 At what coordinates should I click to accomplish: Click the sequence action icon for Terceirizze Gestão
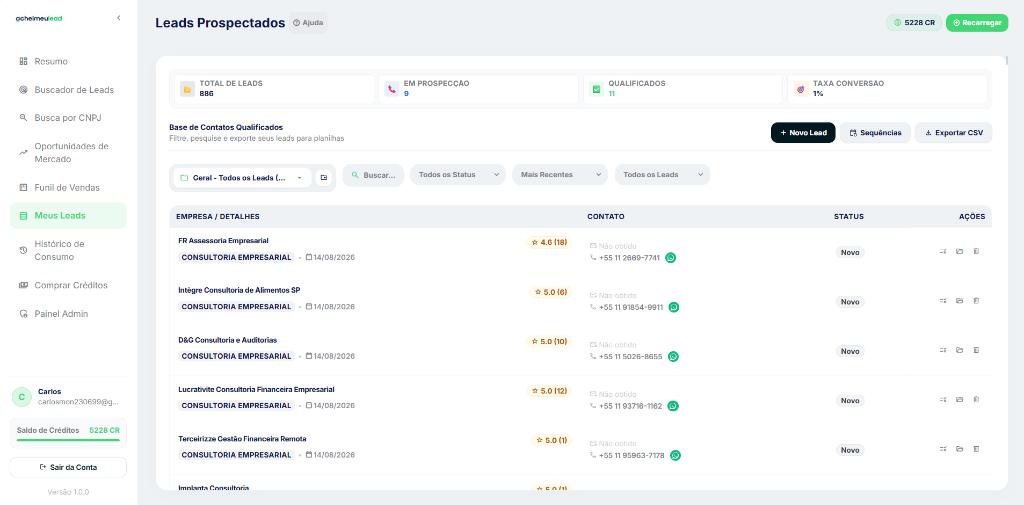click(943, 449)
